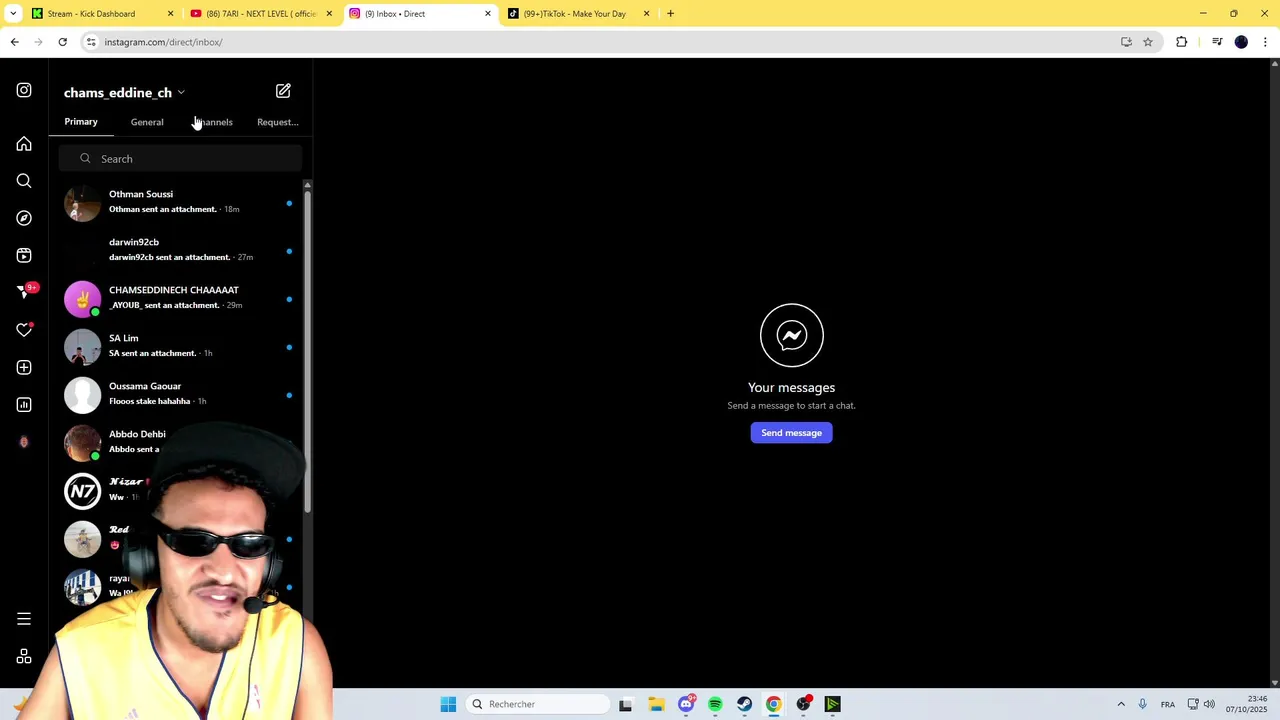Click the Instagram logo in the sidebar

point(24,90)
